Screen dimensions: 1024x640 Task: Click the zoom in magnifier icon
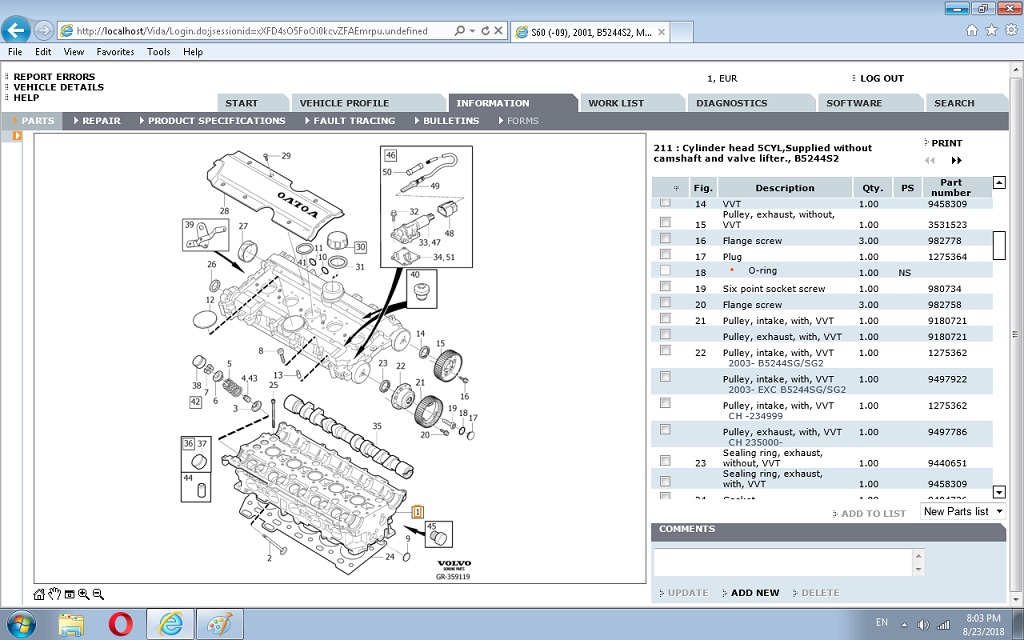[x=84, y=594]
